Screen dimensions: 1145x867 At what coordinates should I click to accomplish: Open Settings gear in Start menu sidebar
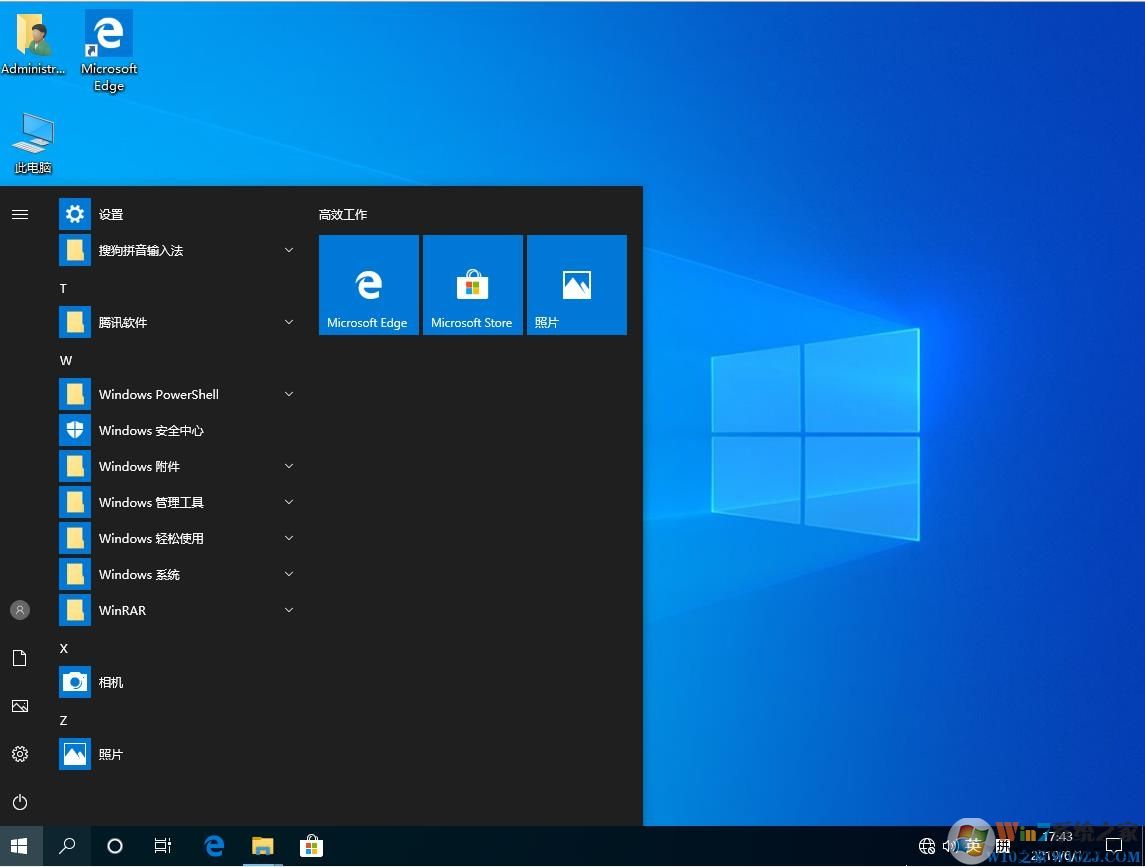(x=20, y=754)
